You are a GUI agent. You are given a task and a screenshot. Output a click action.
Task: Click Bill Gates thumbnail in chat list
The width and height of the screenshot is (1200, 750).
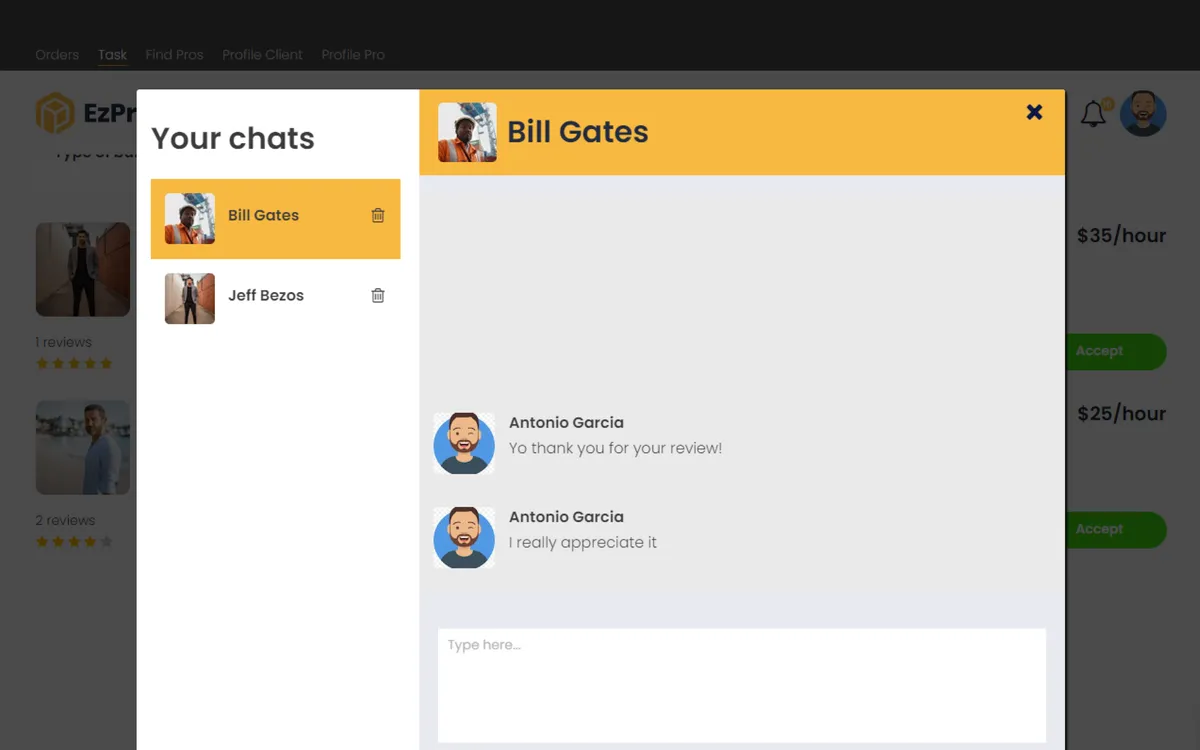click(190, 219)
